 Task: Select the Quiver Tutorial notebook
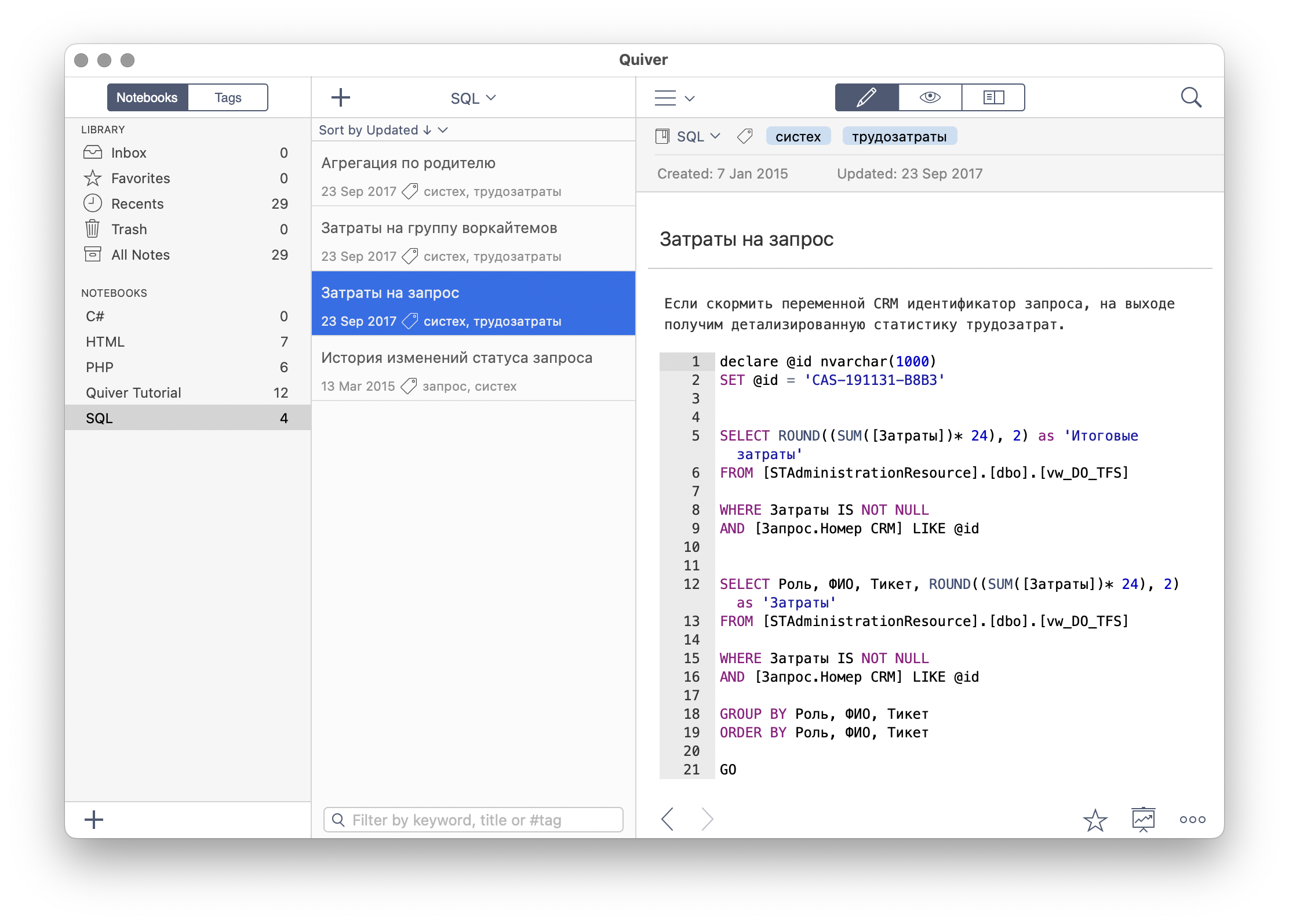[188, 392]
